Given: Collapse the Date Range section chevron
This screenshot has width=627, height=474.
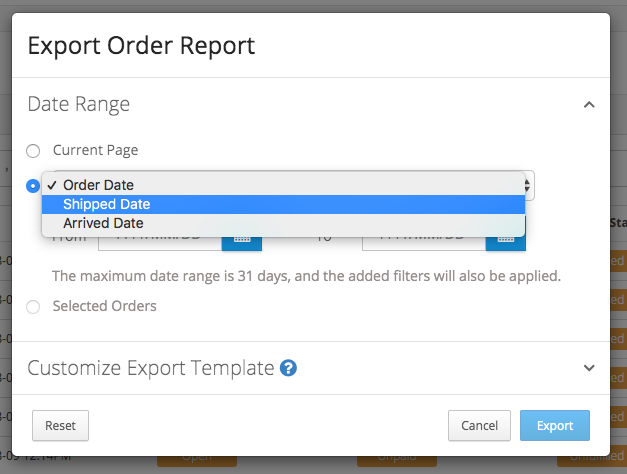Looking at the screenshot, I should coord(589,105).
